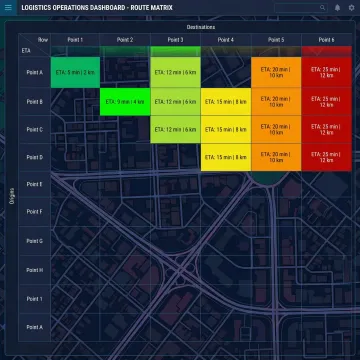
Task: Click Point D row's 15 min cell
Action: pyautogui.click(x=226, y=157)
